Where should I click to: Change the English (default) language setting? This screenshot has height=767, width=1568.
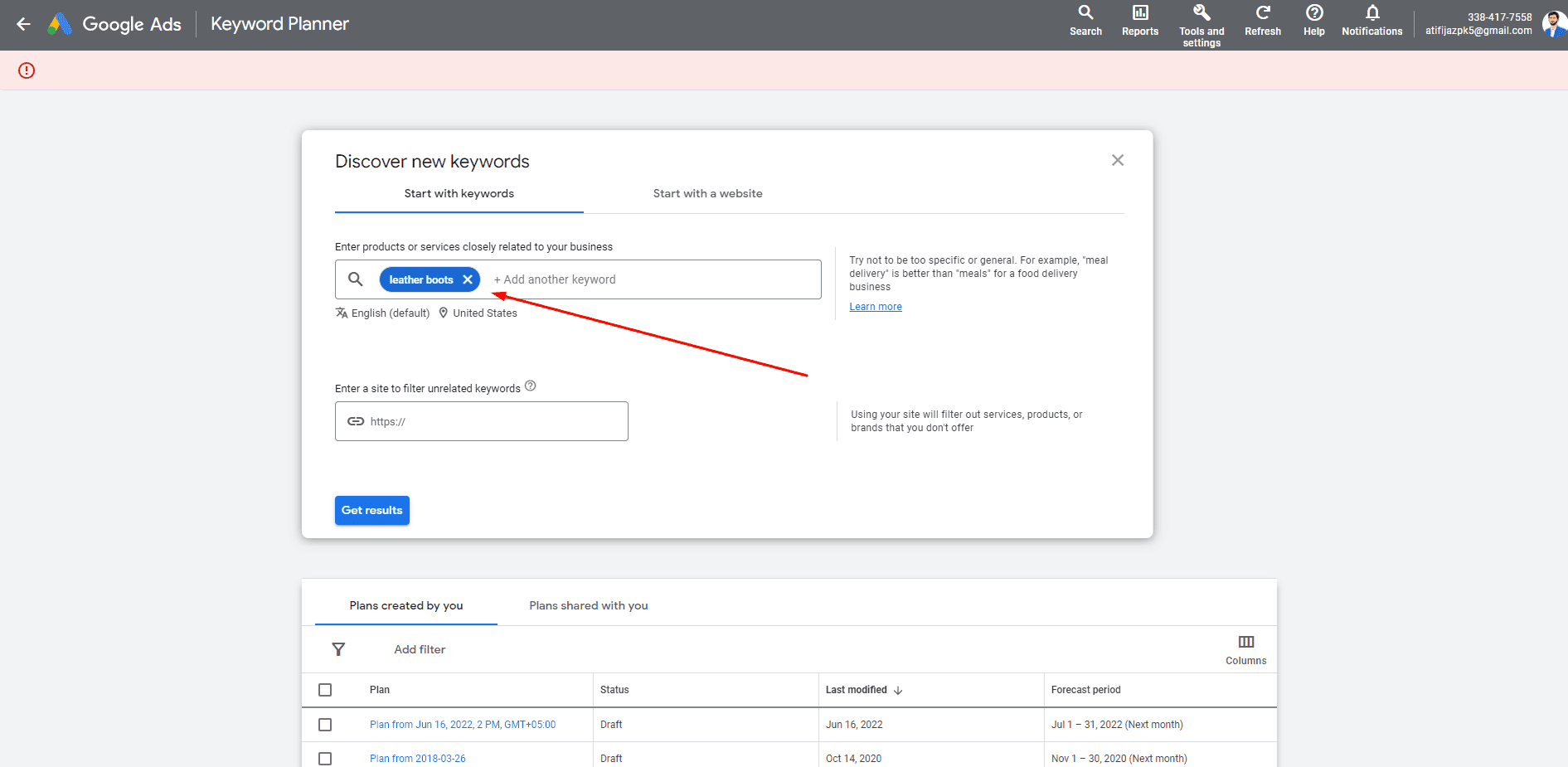click(383, 313)
